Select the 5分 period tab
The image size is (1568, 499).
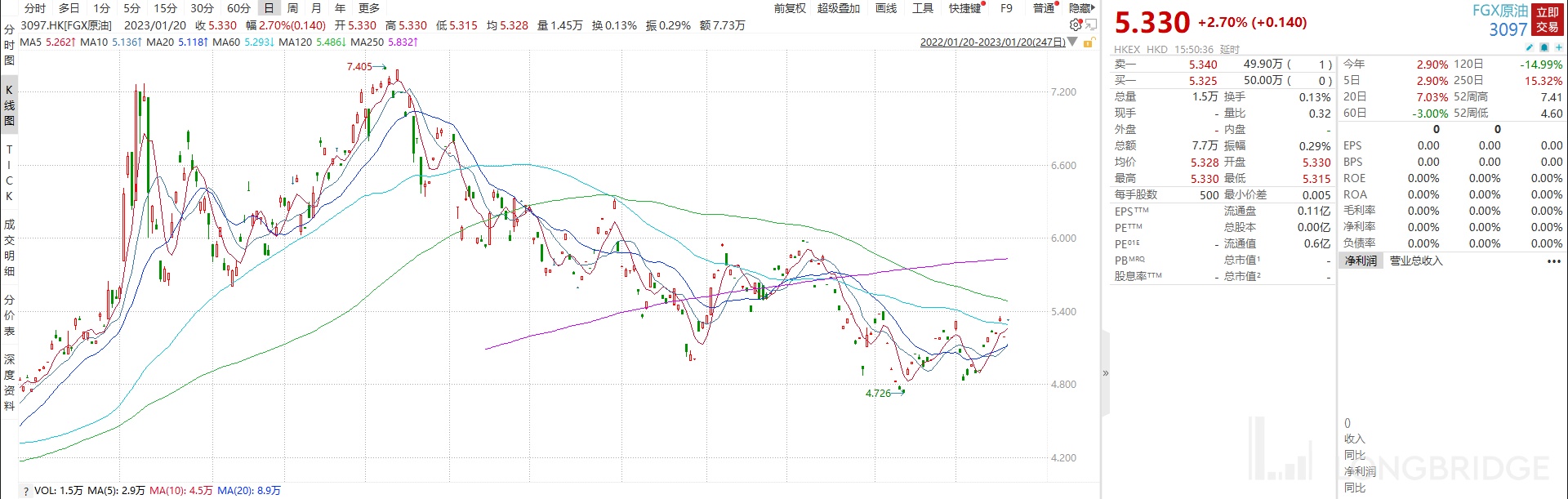tap(131, 8)
